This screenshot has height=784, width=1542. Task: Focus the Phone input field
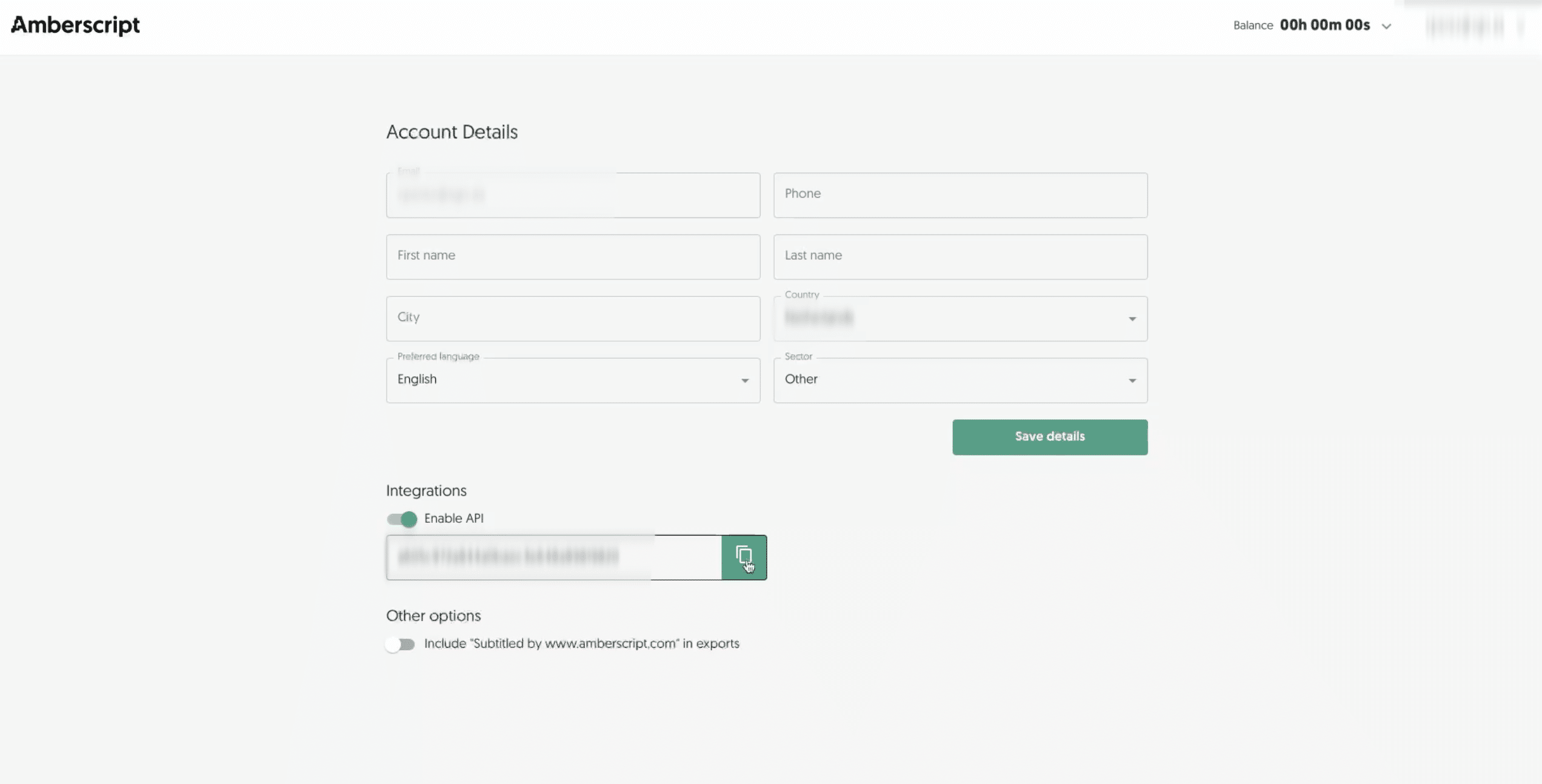point(960,195)
